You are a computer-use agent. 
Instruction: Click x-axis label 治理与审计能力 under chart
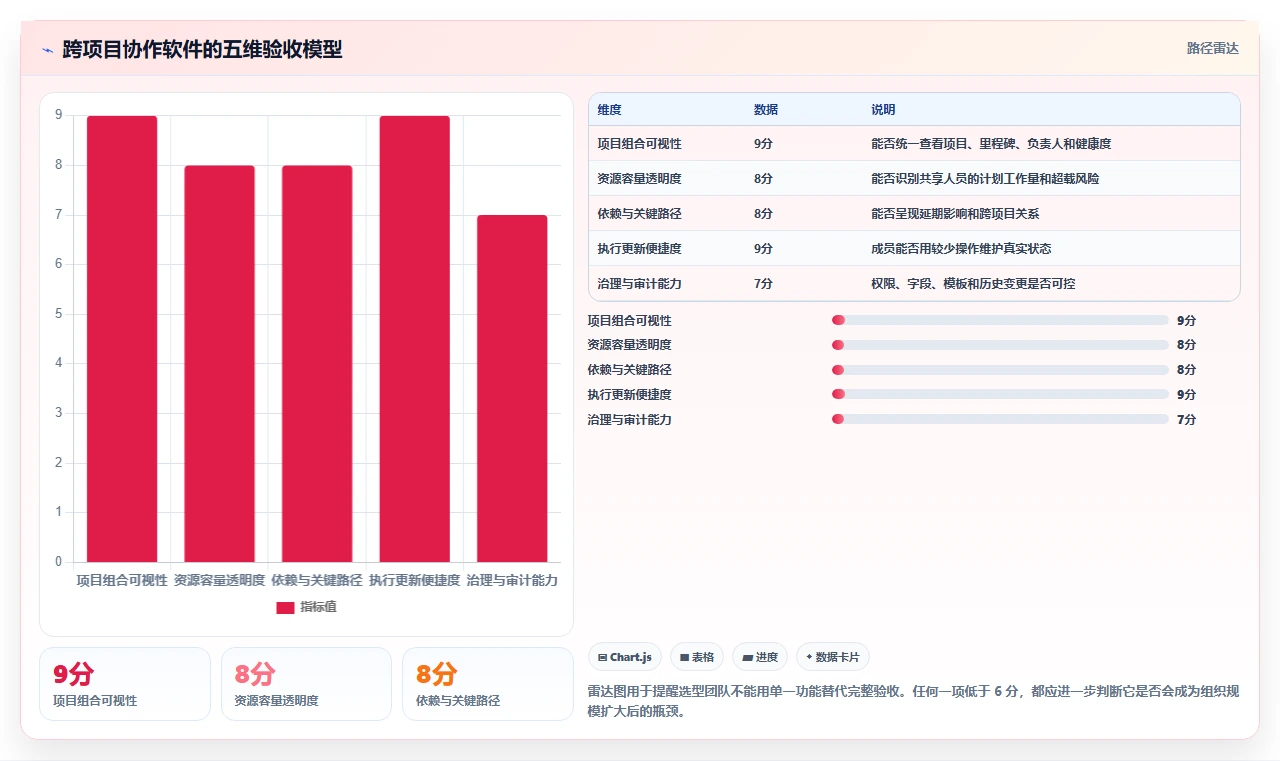[512, 580]
